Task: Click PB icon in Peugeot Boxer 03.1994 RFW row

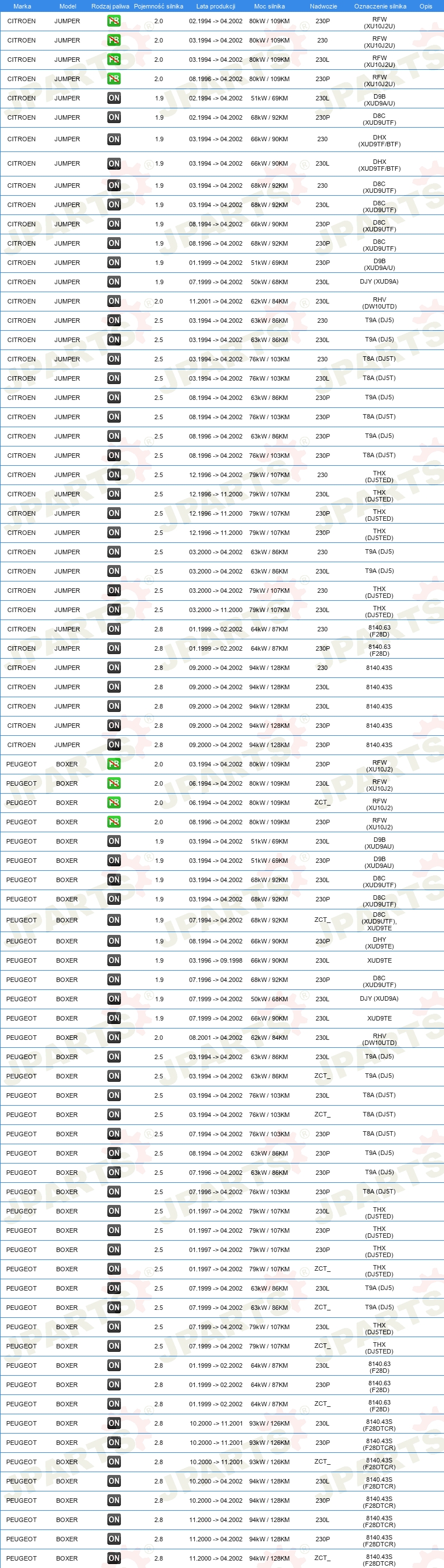Action: [114, 765]
